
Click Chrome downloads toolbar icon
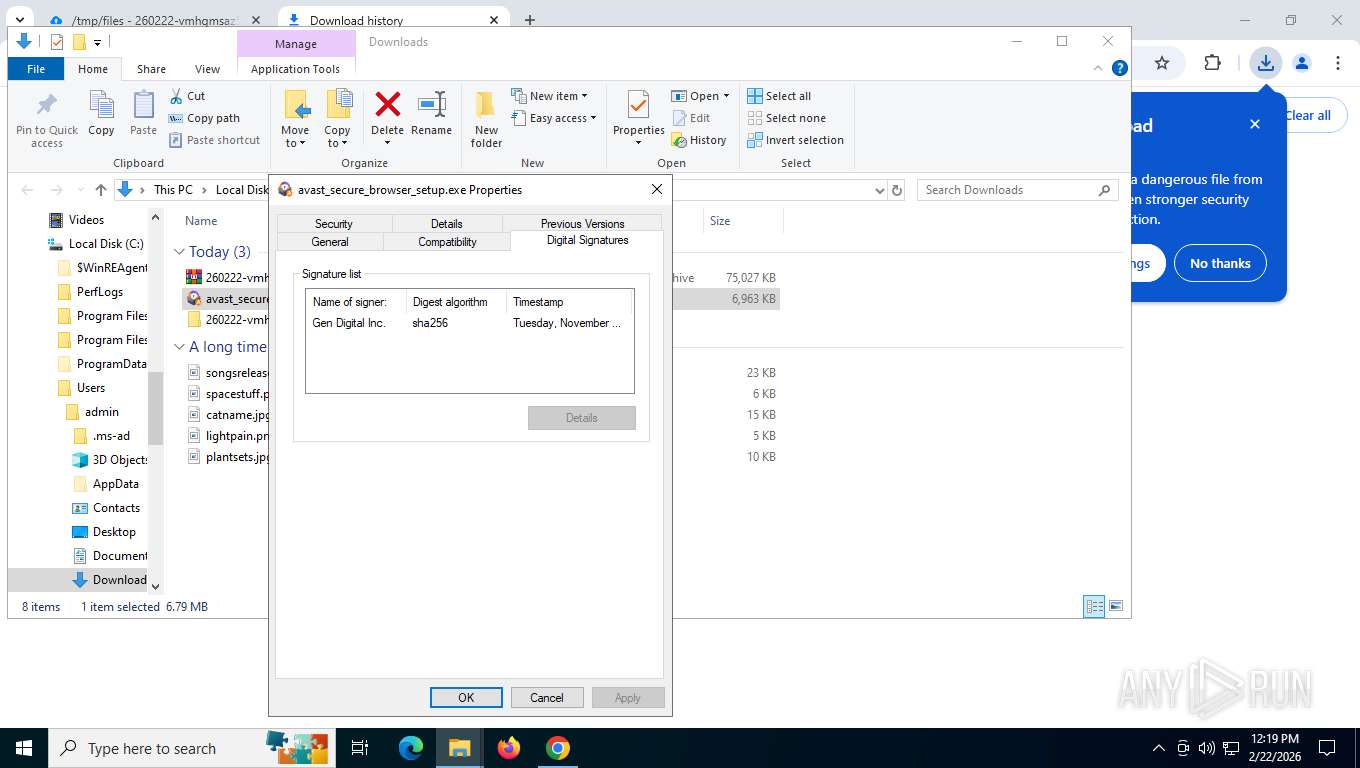click(x=1266, y=63)
